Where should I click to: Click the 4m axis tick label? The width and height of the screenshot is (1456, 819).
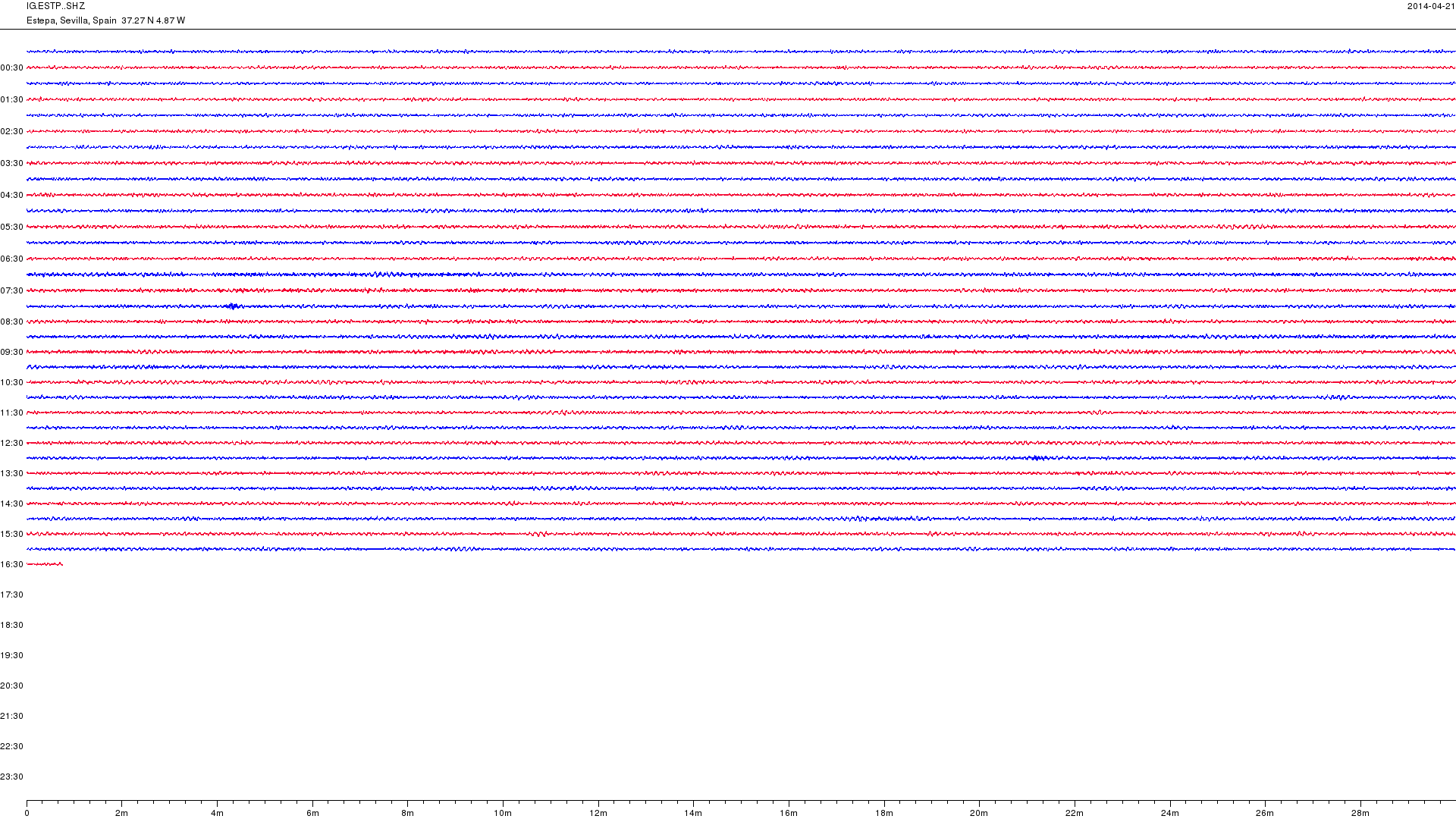[217, 813]
